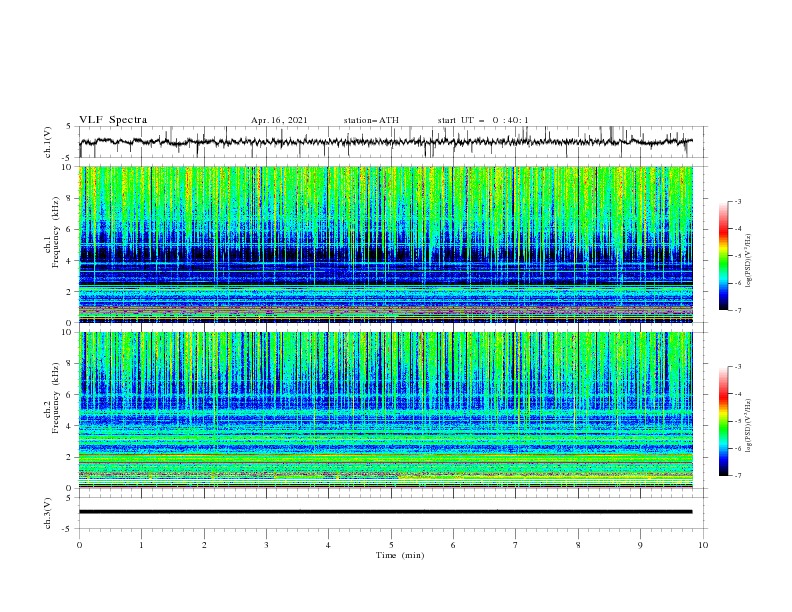Click "-3" on the ch.1 color bar scale
This screenshot has height=612, width=792.
[737, 201]
